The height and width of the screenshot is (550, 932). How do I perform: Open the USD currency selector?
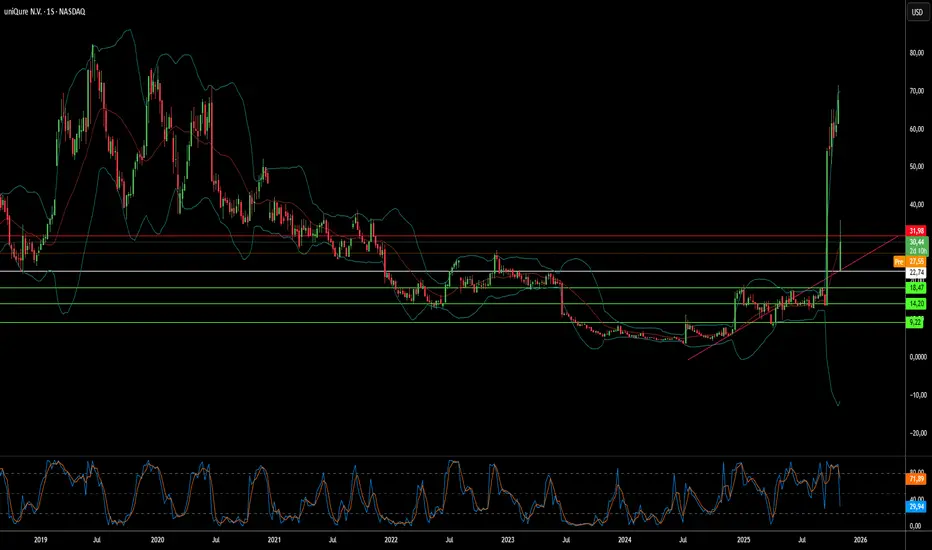click(917, 12)
